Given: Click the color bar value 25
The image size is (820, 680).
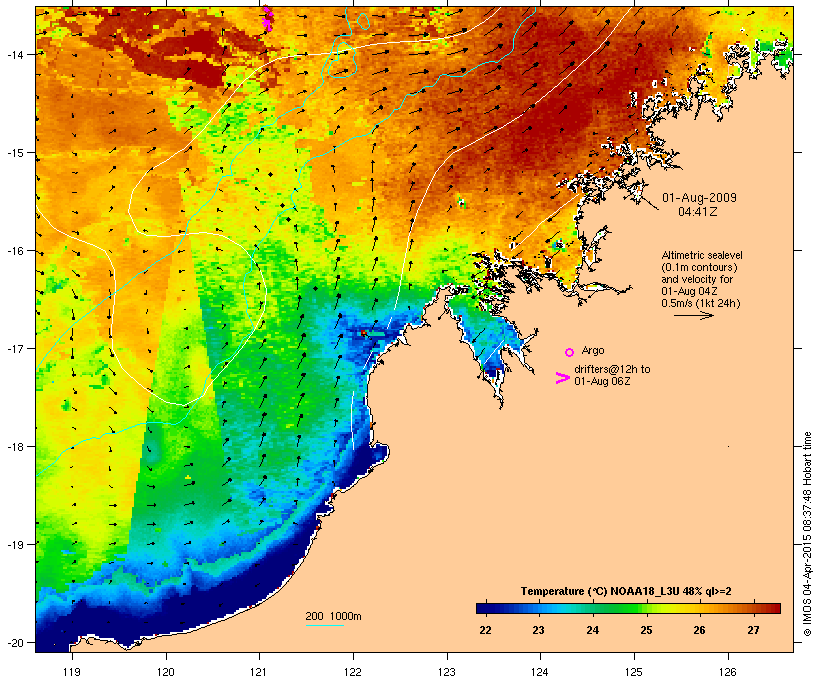Looking at the screenshot, I should pyautogui.click(x=646, y=630).
